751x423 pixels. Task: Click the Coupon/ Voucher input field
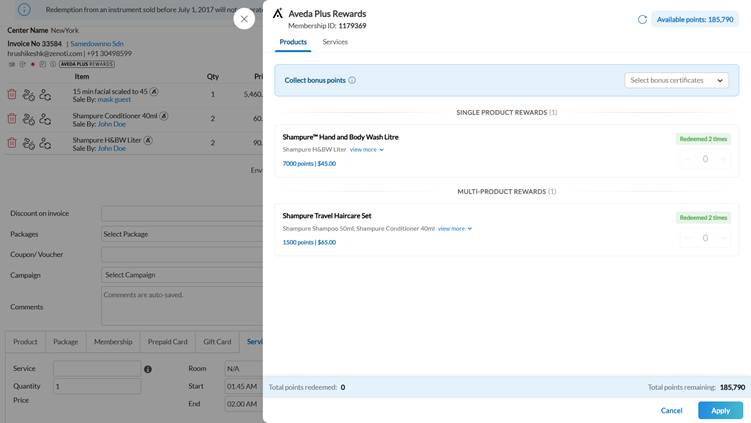tap(182, 254)
